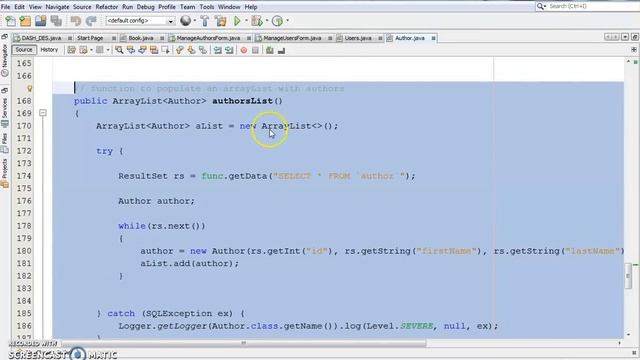The width and height of the screenshot is (640, 360).
Task: Toggle the History view button
Action: 49,50
